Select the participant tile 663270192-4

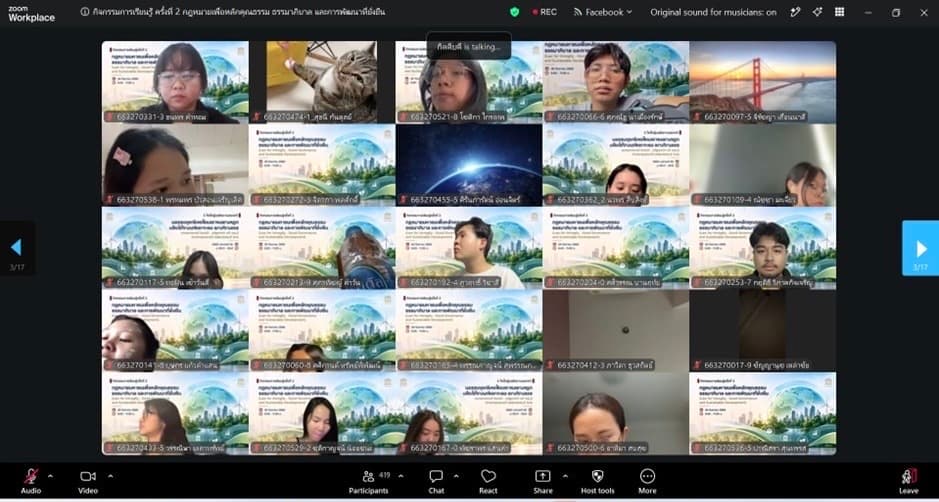point(469,247)
